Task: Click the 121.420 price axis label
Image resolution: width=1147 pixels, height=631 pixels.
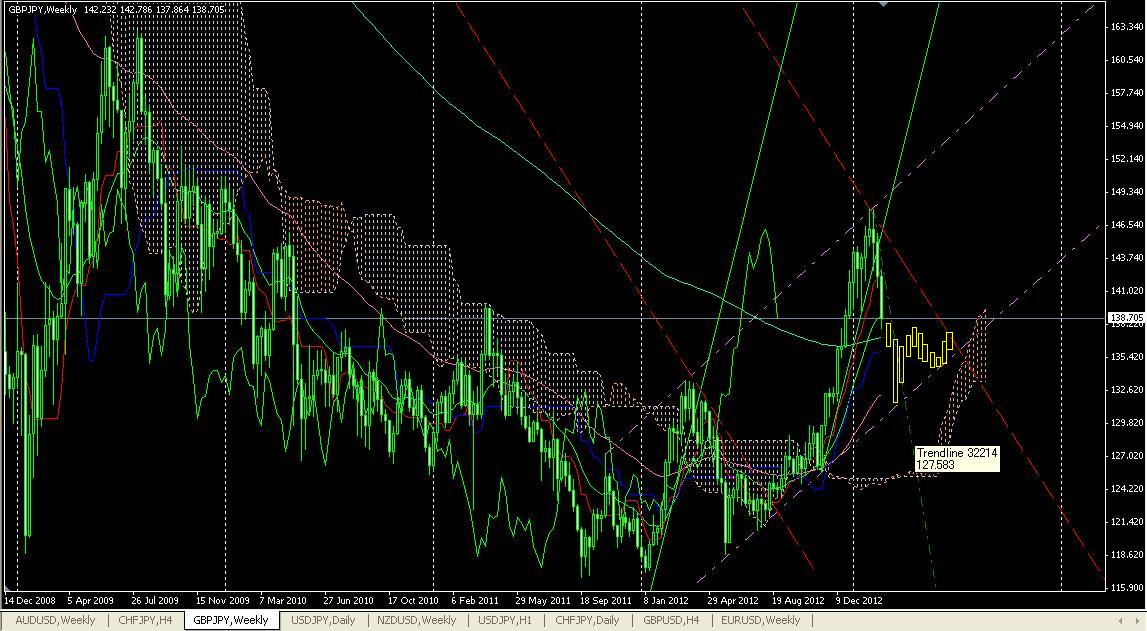Action: tap(1127, 521)
